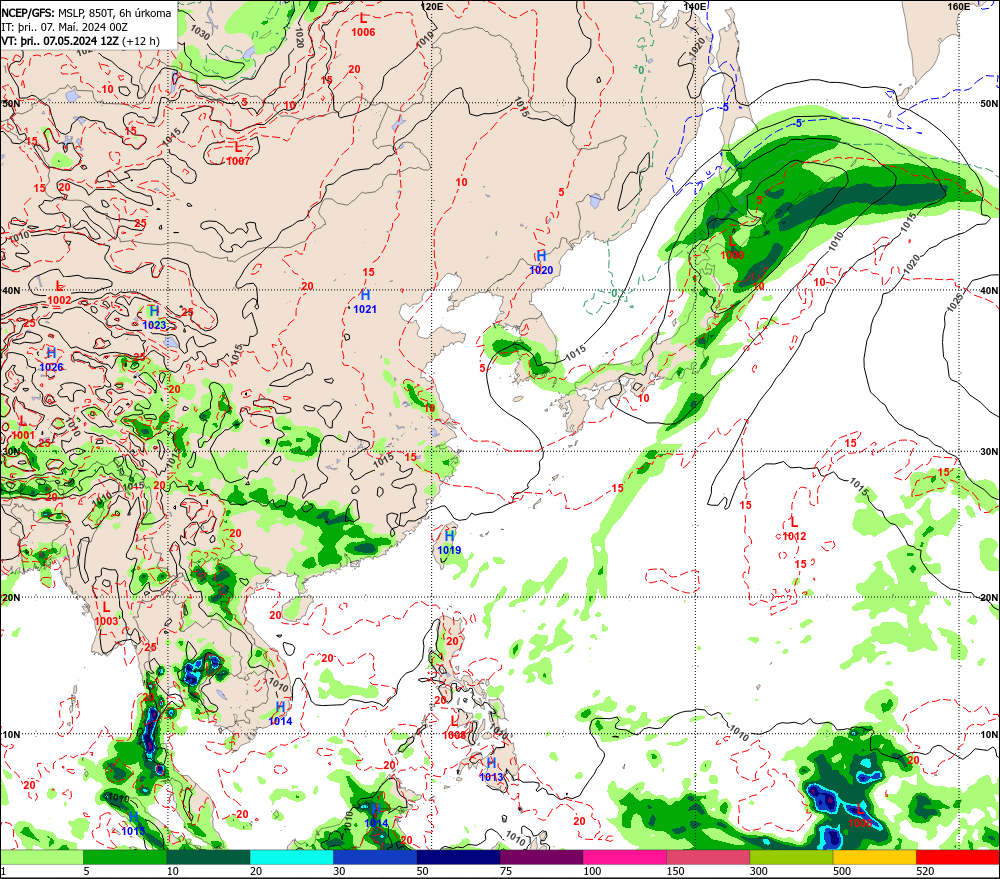The image size is (1000, 879).
Task: Click the high pressure label '1021'
Action: pos(365,309)
